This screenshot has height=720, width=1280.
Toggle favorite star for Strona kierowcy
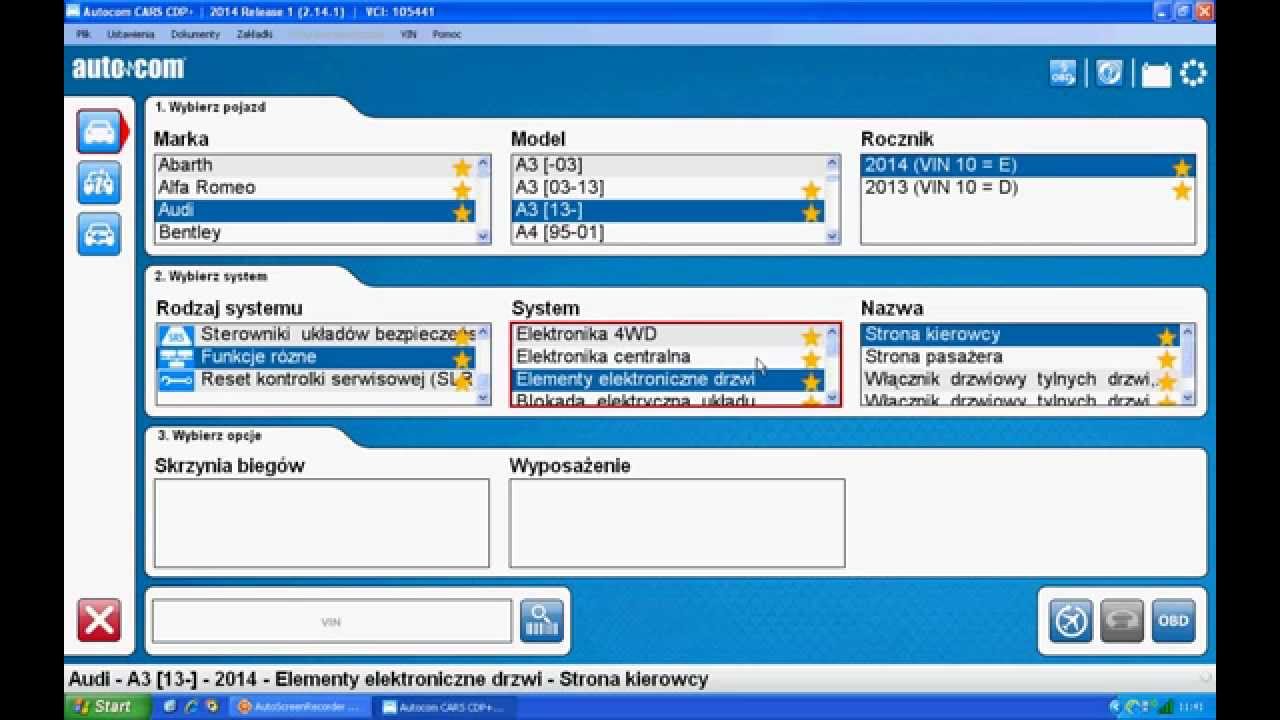click(1166, 337)
